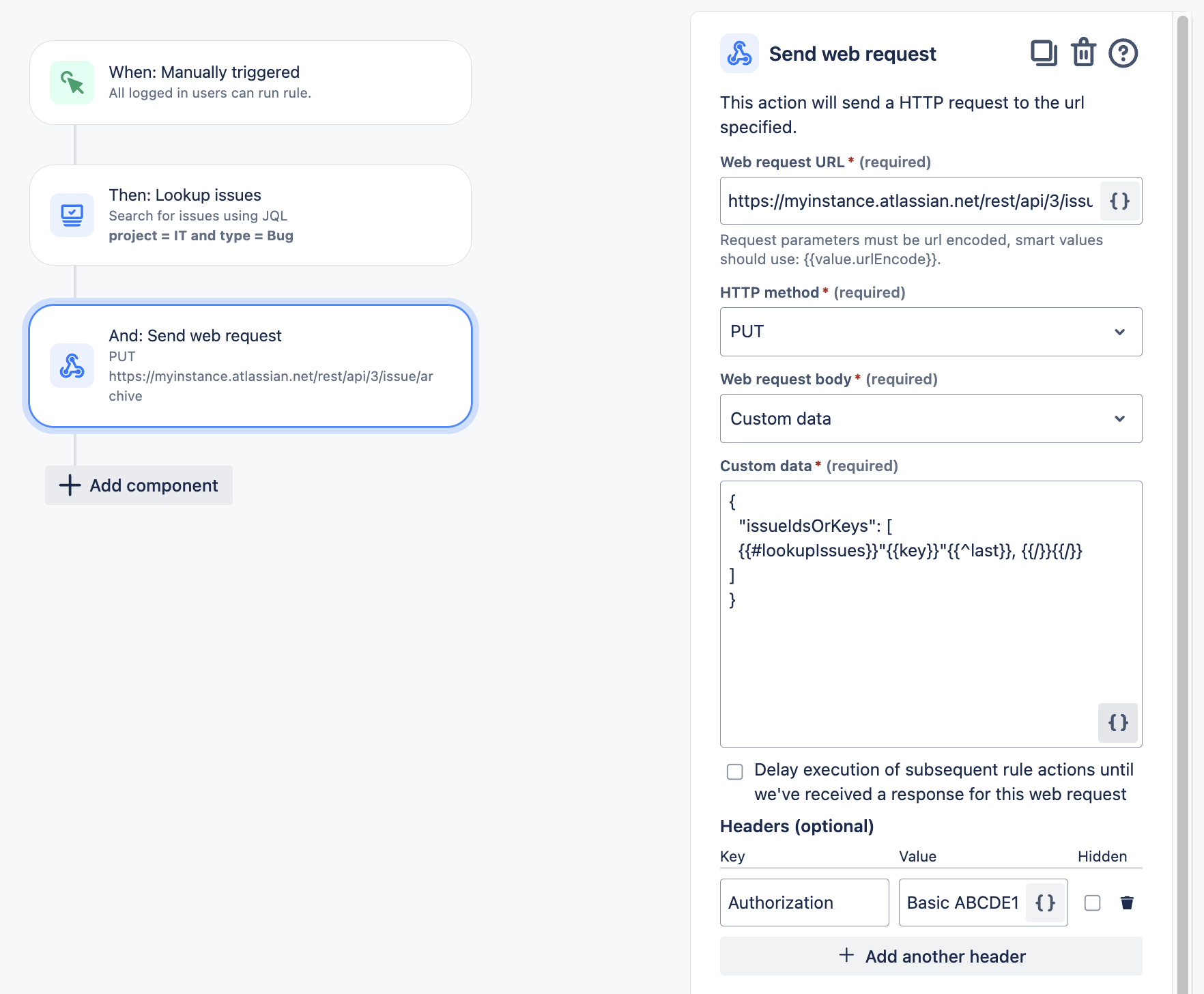Duplicate the Send web request component
Viewport: 1204px width, 994px height.
tap(1044, 53)
